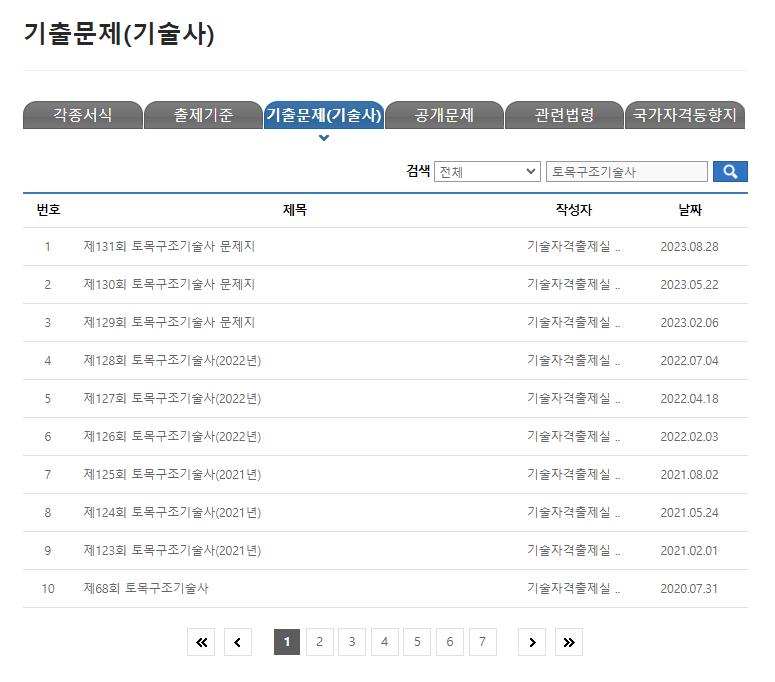Open post 제124회 토목구조기술사(2021년)

pos(172,512)
